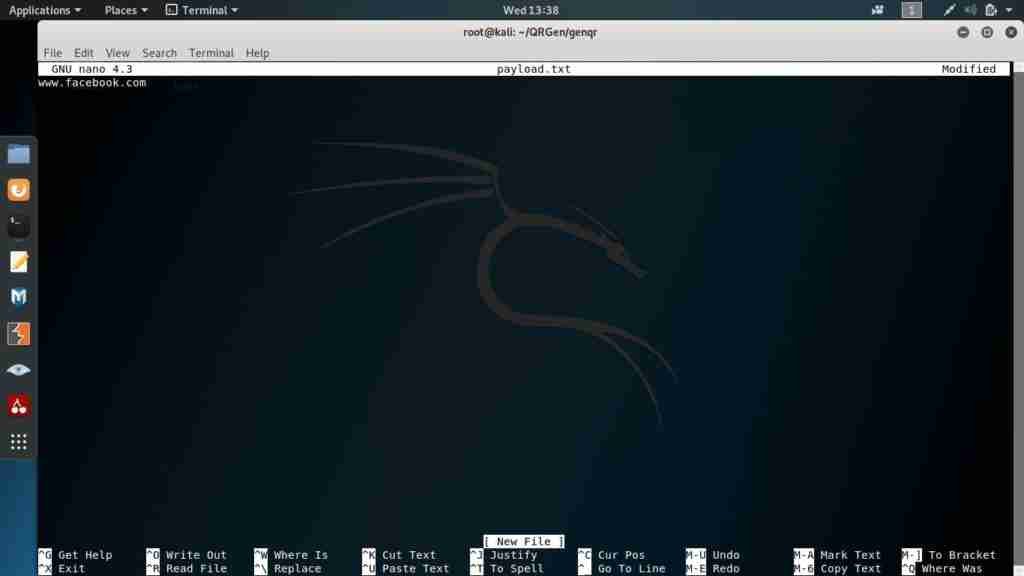Click the terminal vertical scrollbar

point(1018,319)
